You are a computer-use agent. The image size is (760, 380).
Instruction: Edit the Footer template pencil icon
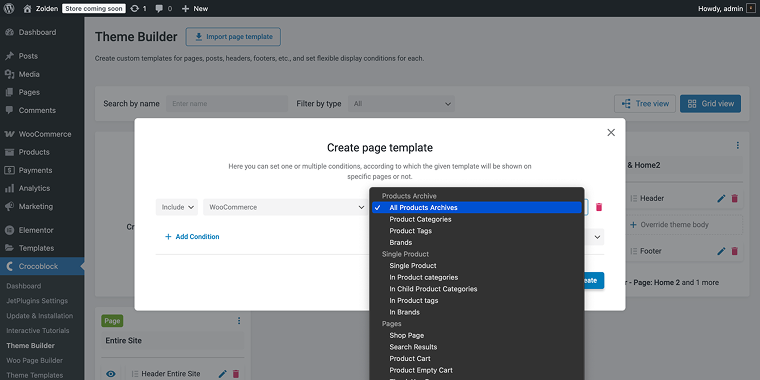(x=721, y=251)
